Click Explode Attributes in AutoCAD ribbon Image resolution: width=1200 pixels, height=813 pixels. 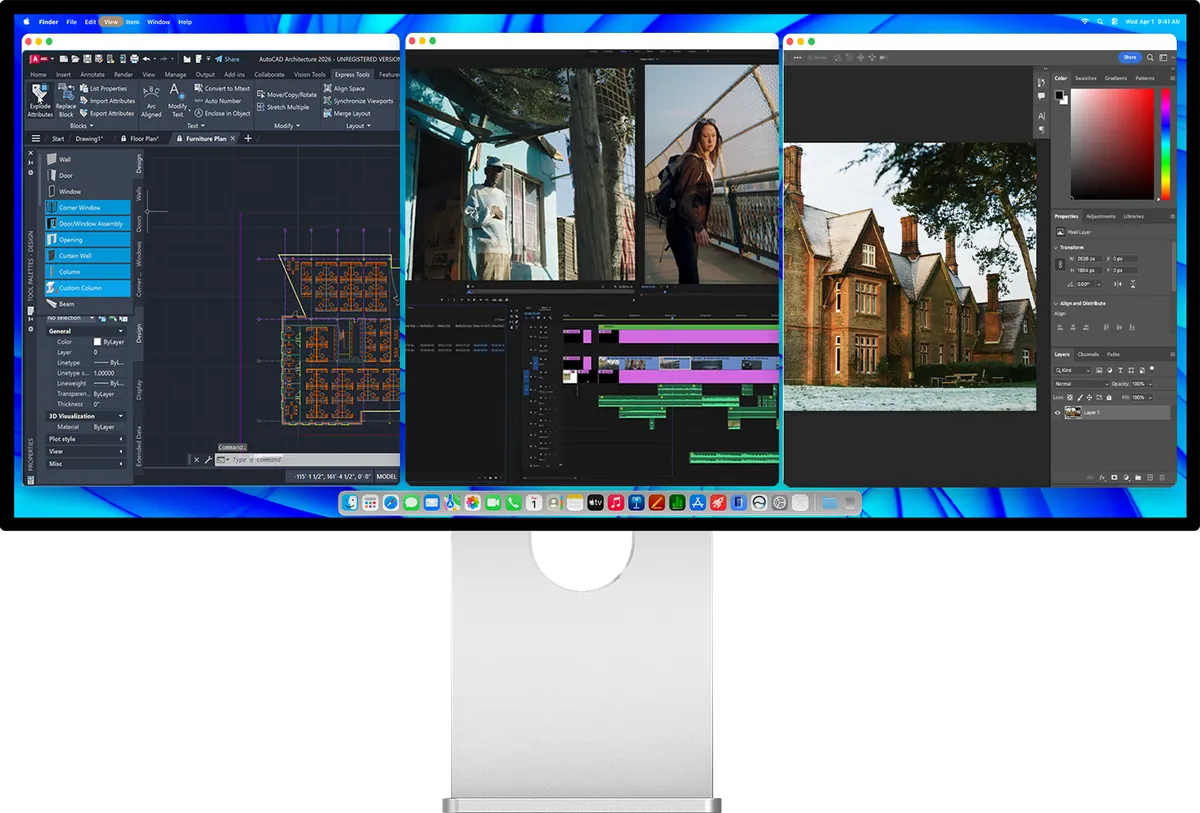[40, 101]
